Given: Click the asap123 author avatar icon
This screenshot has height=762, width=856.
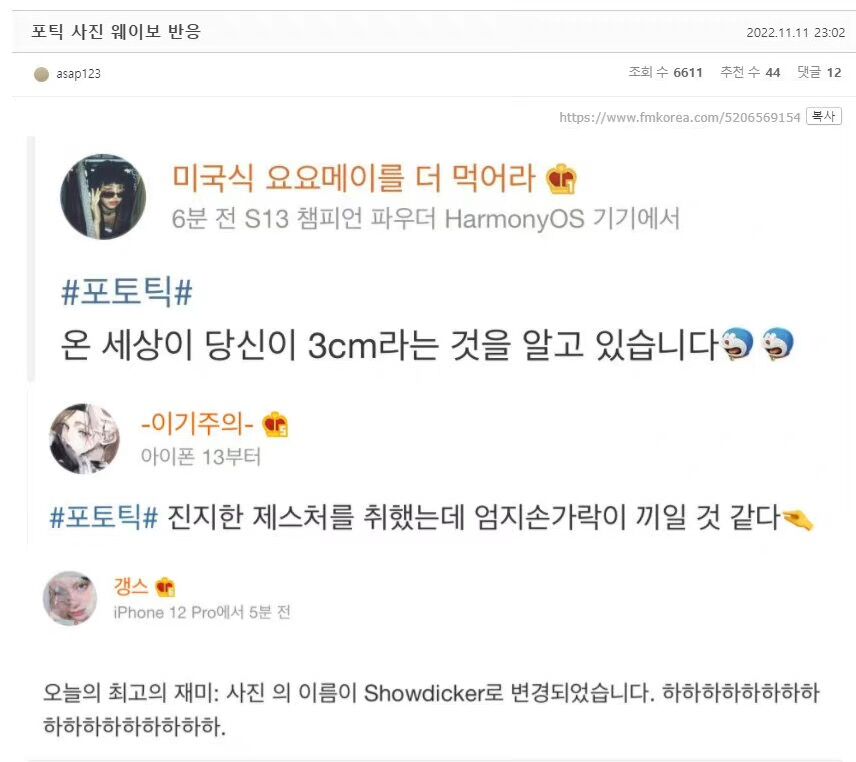Looking at the screenshot, I should tap(41, 74).
